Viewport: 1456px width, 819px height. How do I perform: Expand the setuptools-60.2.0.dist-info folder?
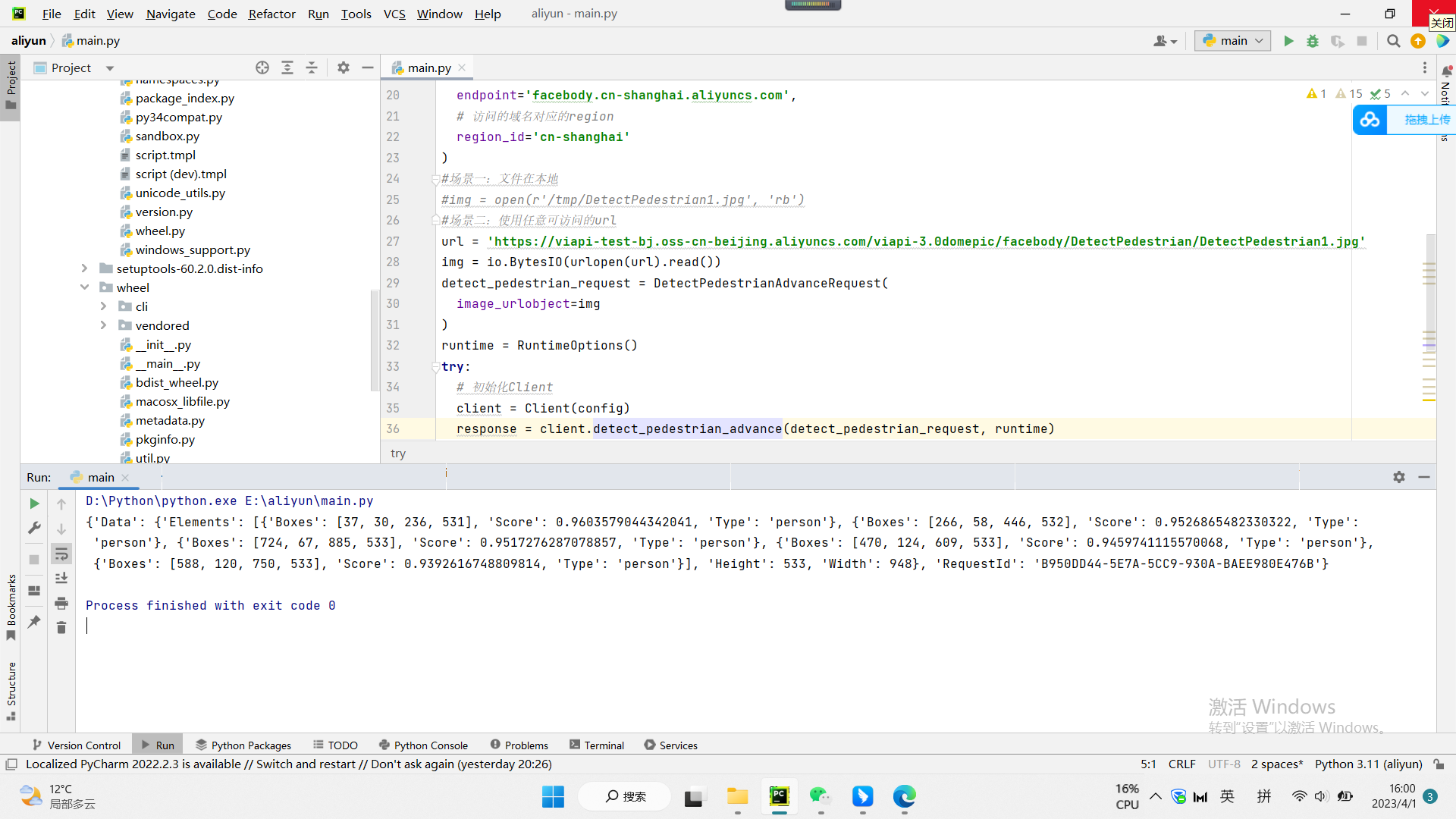[x=84, y=268]
